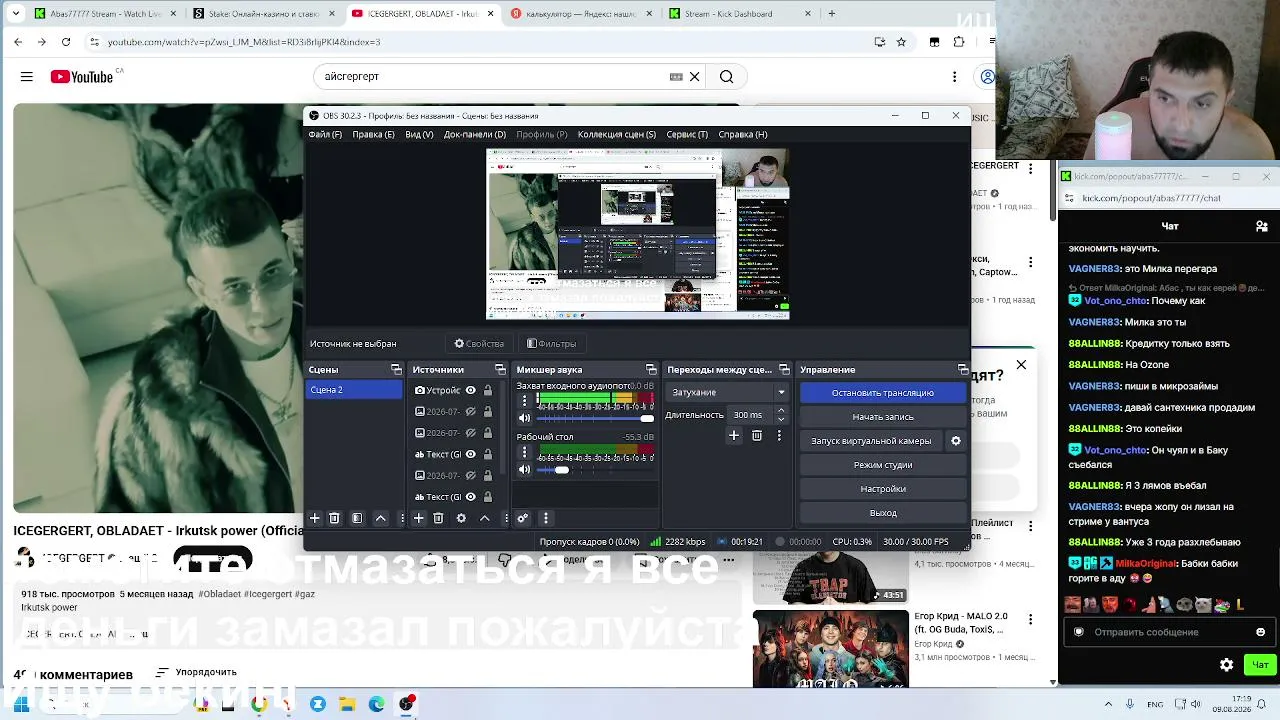This screenshot has width=1280, height=720.
Task: Open Вид menu in OBS
Action: 419,134
